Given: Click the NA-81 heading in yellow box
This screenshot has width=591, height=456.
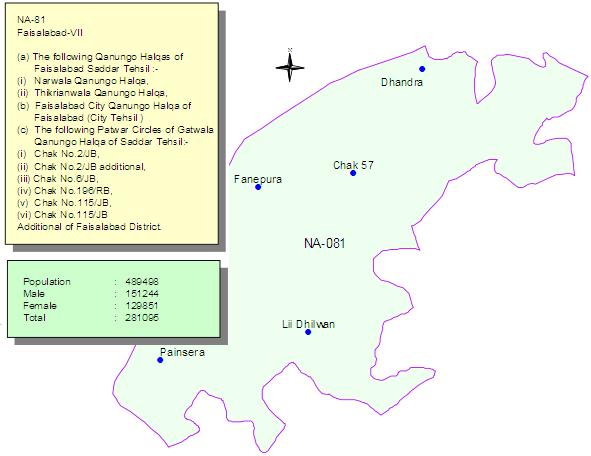Looking at the screenshot, I should tap(31, 20).
